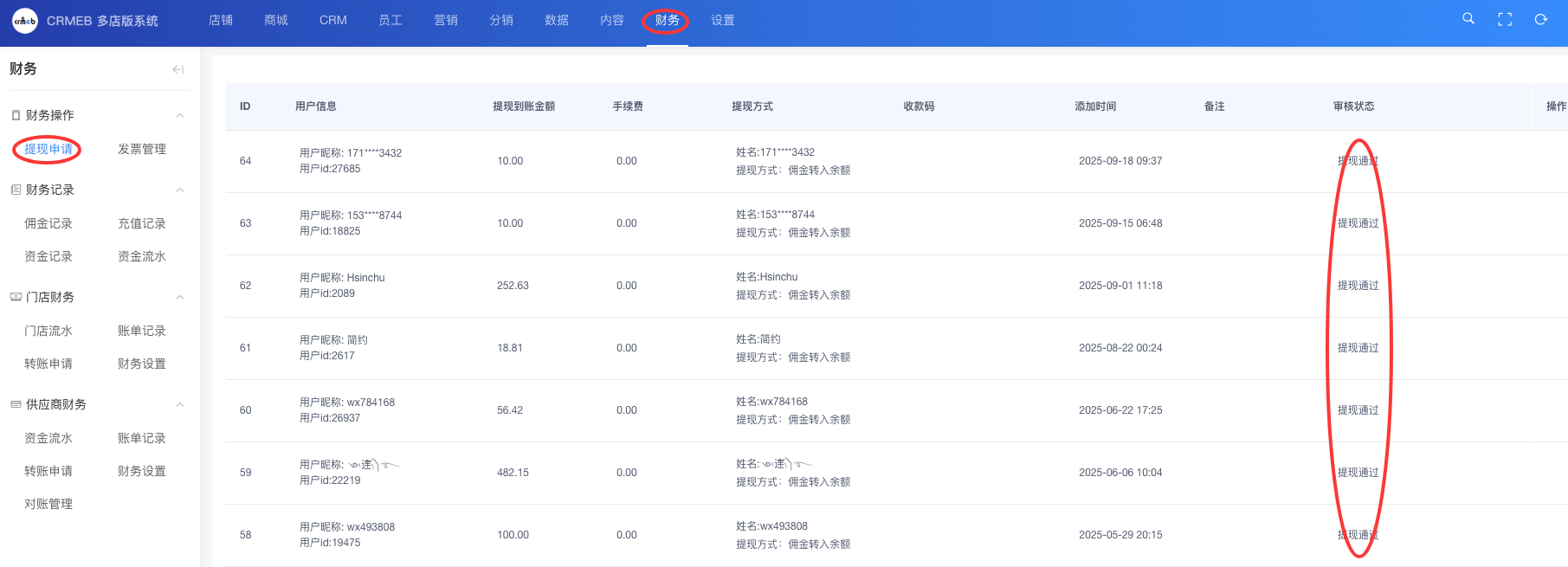
Task: Switch to the CRM top menu
Action: [332, 21]
